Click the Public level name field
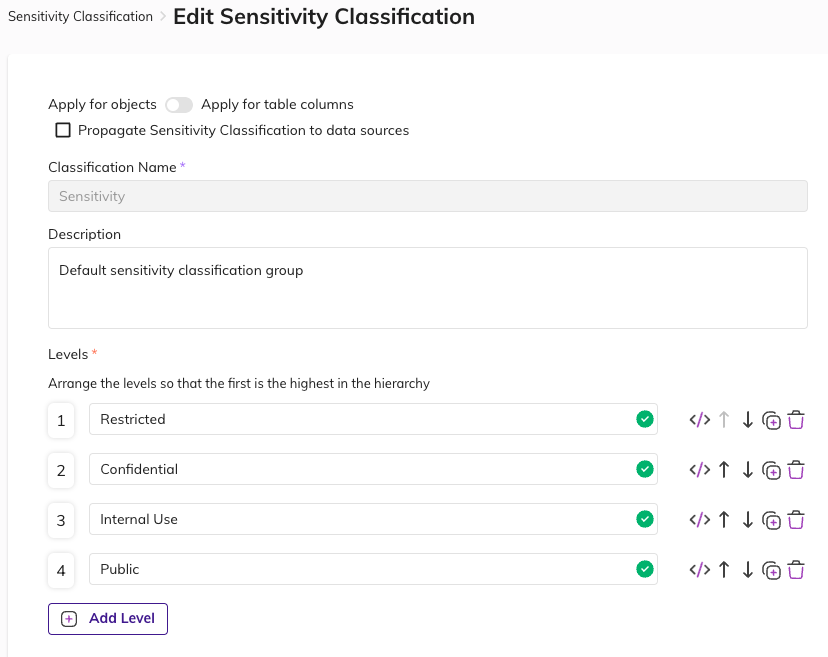The image size is (828, 657). point(360,569)
